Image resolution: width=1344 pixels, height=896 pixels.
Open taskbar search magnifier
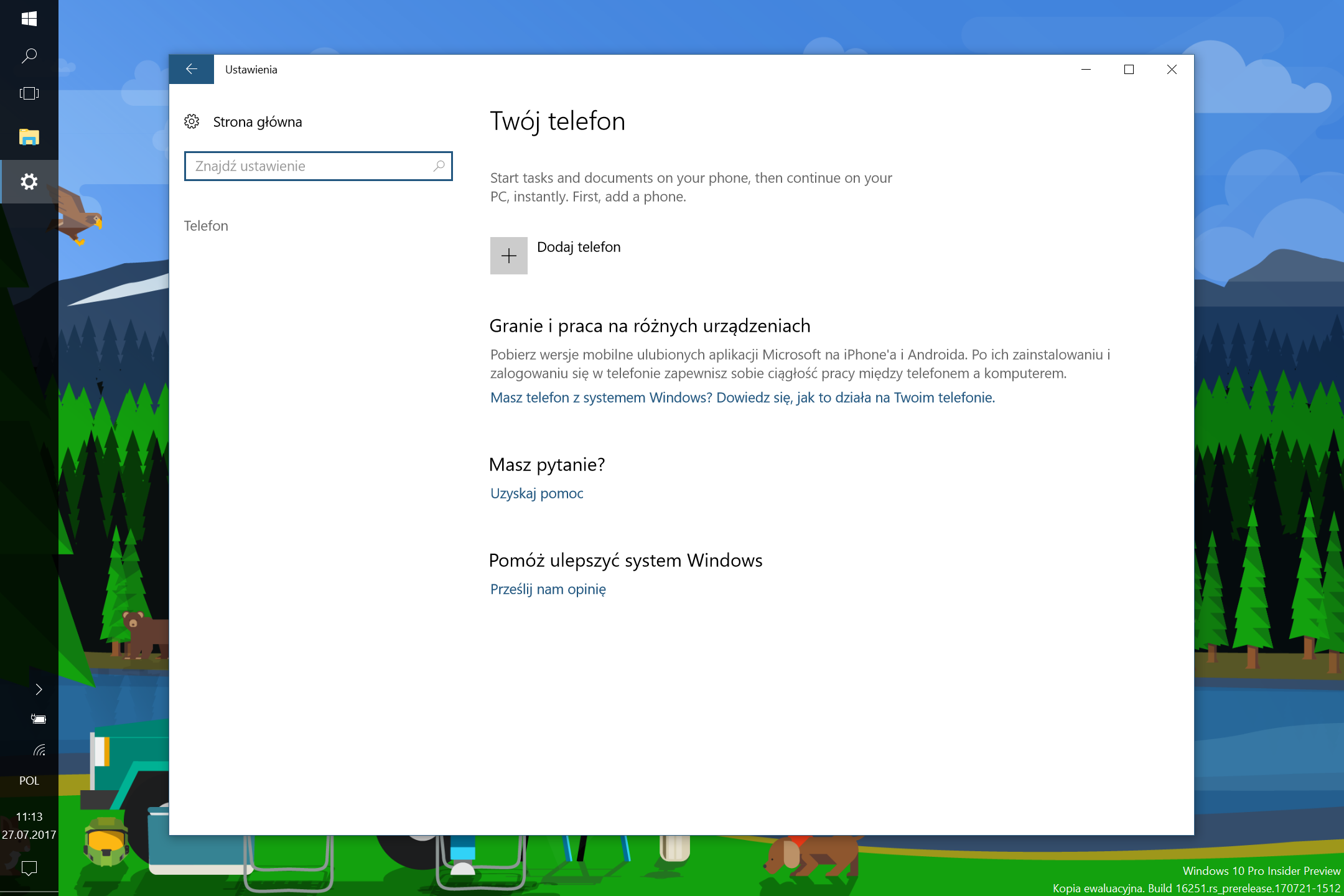[29, 56]
